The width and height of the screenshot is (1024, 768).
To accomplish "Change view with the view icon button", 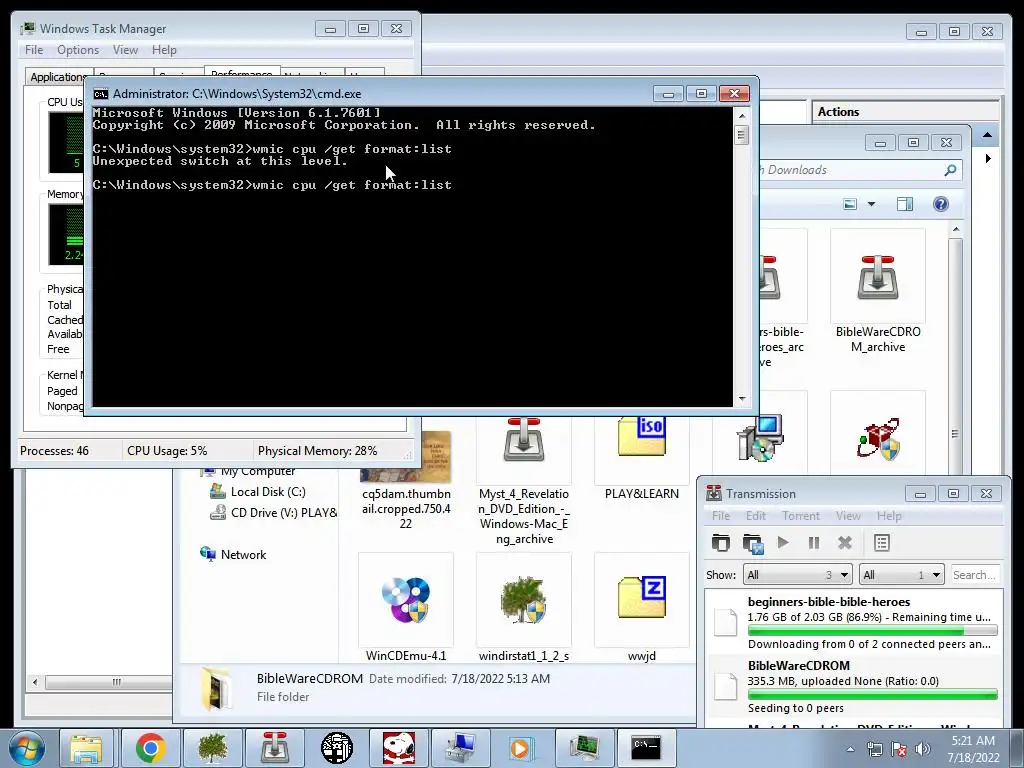I will pos(850,204).
